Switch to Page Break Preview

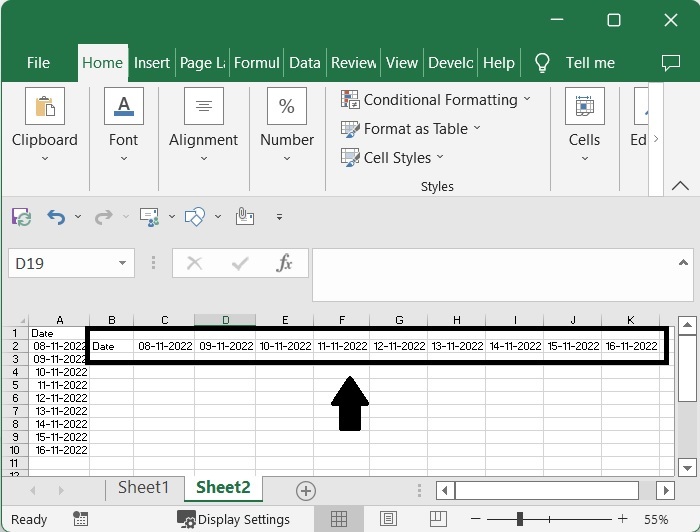pyautogui.click(x=438, y=519)
